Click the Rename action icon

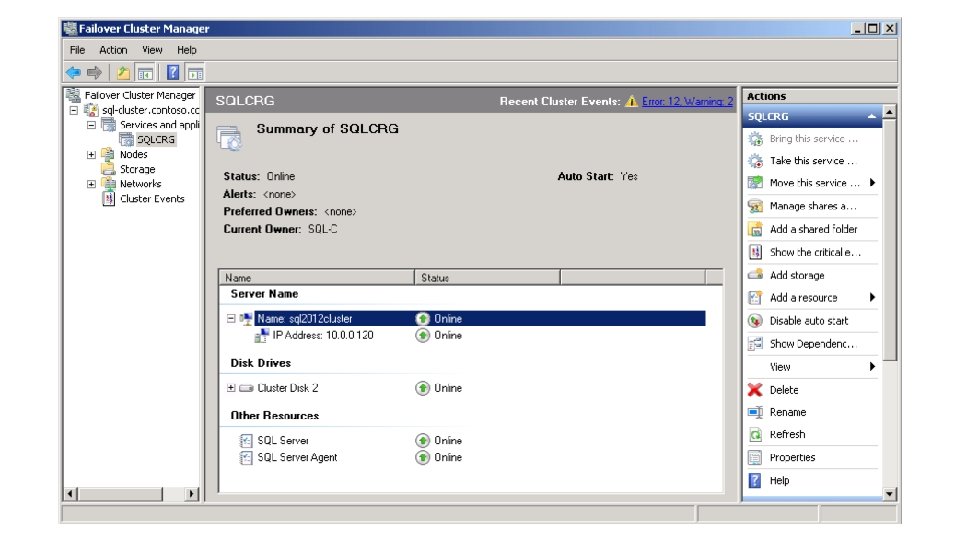[x=756, y=412]
